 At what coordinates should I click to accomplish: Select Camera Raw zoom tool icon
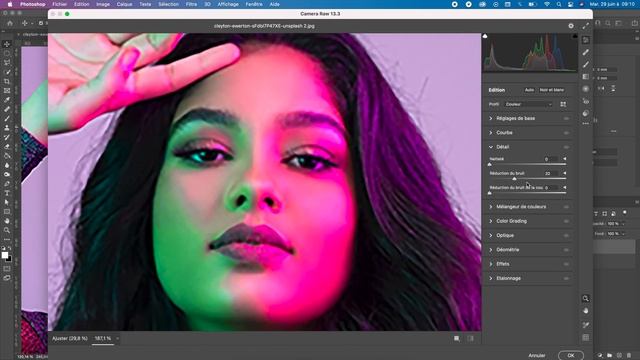point(586,298)
